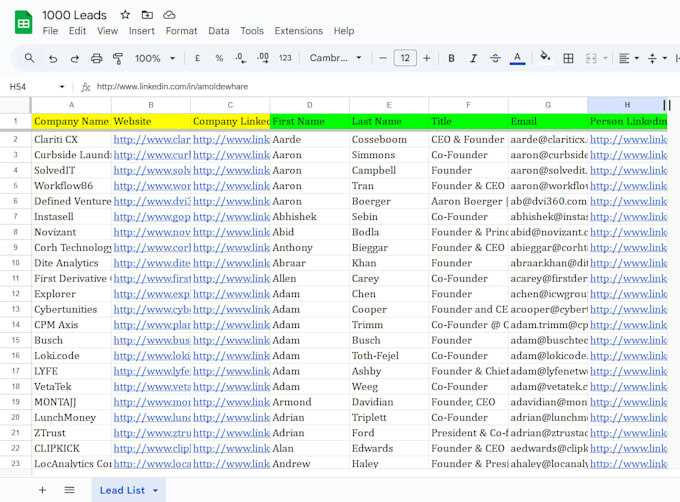Select cell with email ab@dvi360.com
This screenshot has height=502, width=680.
click(x=548, y=201)
